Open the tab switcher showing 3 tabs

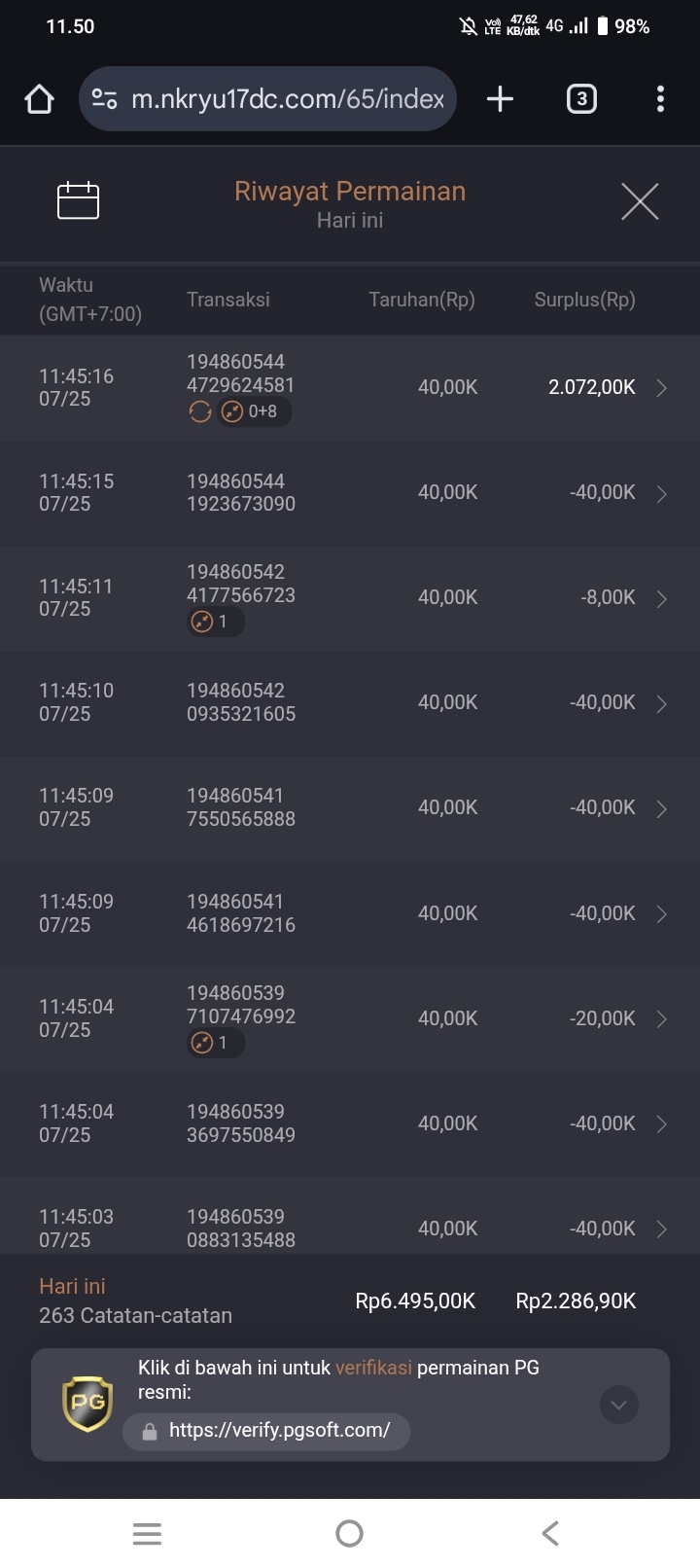[581, 98]
